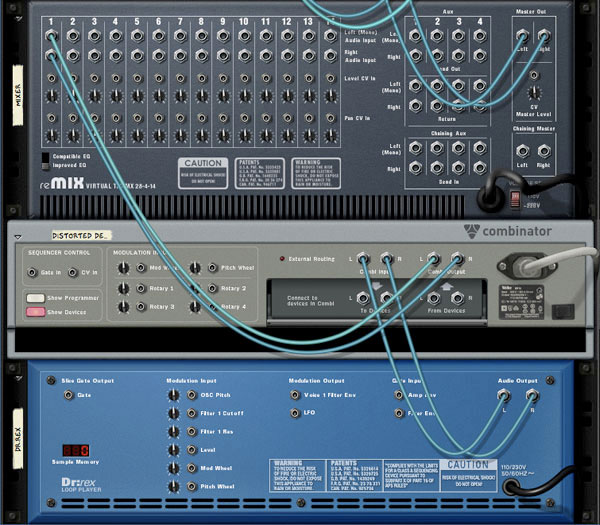This screenshot has height=525, width=600.
Task: Adjust Dr.rex OSC Pitch trim knob
Action: 174,395
